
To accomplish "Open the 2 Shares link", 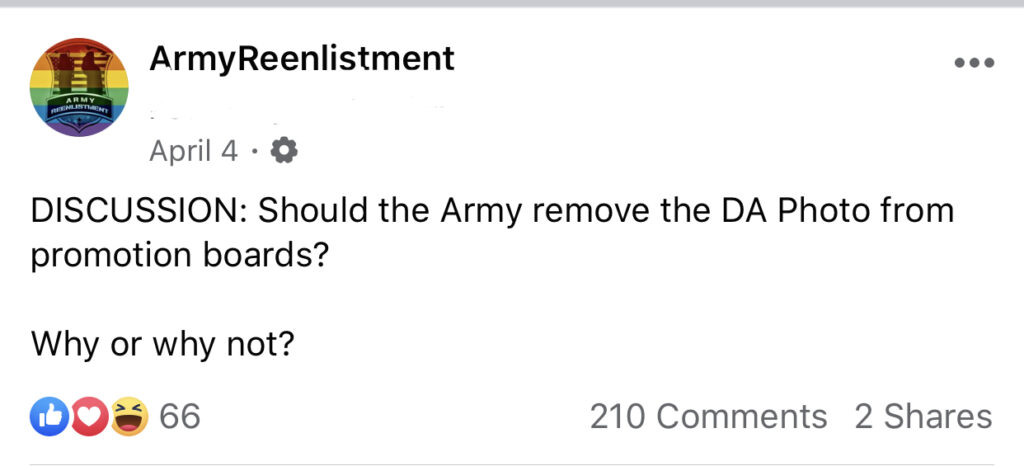I will [923, 416].
